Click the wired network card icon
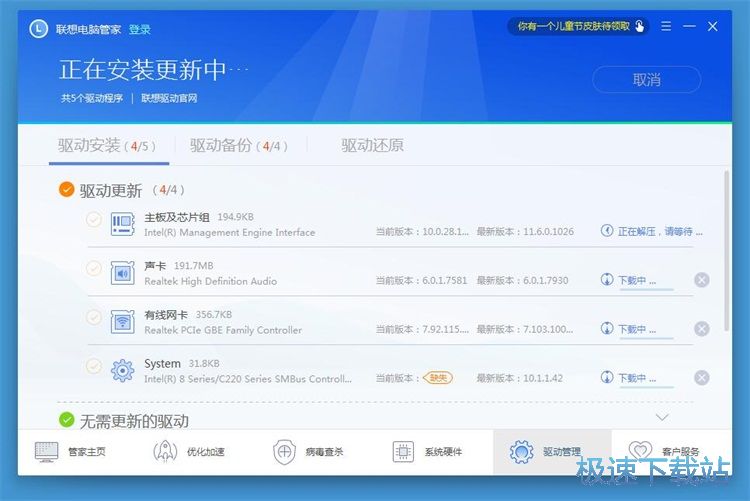Viewport: 750px width, 501px height. pos(122,322)
